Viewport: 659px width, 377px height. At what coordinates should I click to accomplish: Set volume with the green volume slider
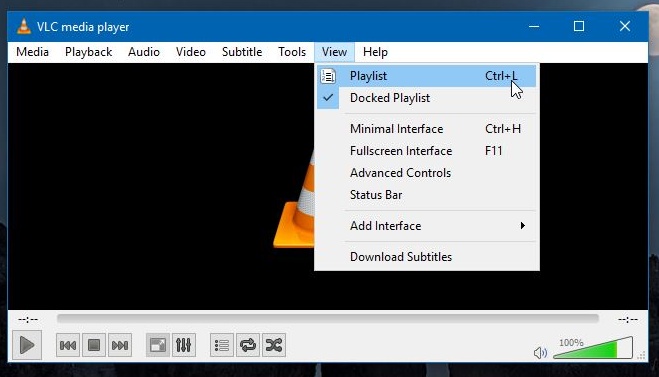593,348
